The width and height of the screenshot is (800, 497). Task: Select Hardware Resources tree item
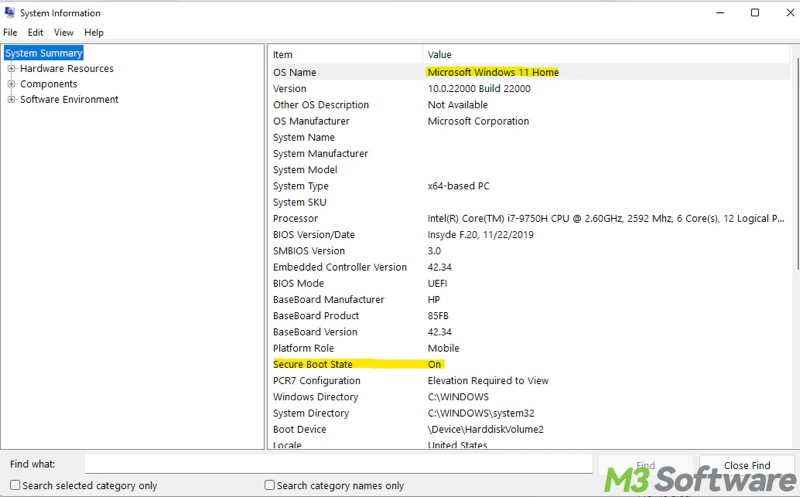pyautogui.click(x=67, y=68)
